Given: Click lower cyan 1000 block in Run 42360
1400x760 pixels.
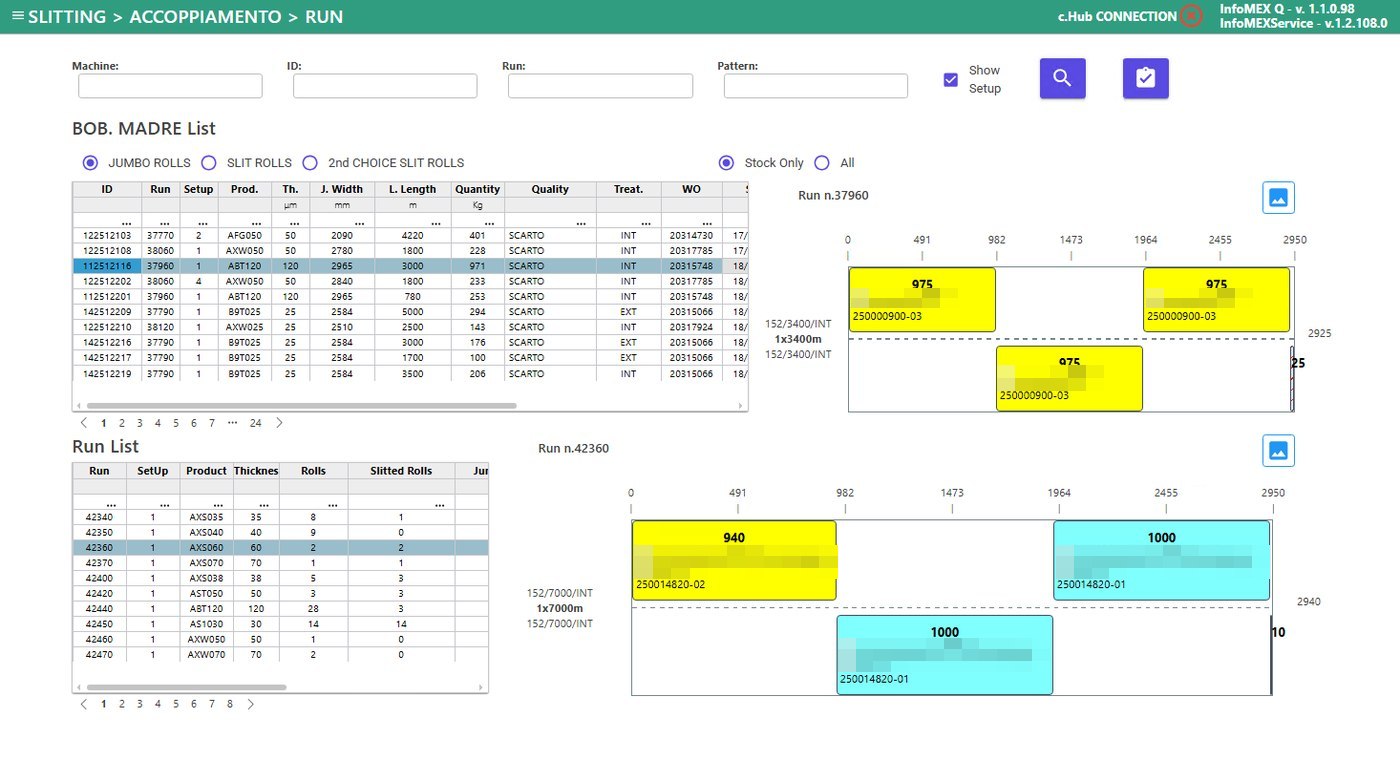Looking at the screenshot, I should point(944,655).
